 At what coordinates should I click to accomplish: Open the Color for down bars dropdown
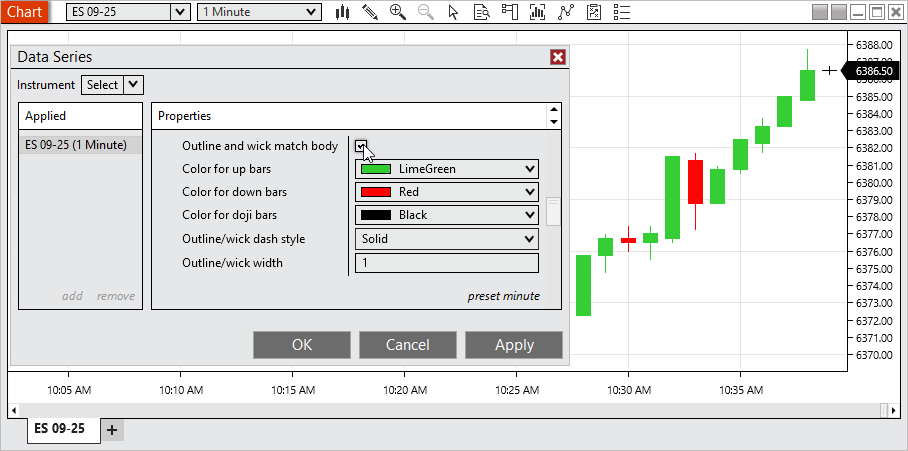pos(447,192)
